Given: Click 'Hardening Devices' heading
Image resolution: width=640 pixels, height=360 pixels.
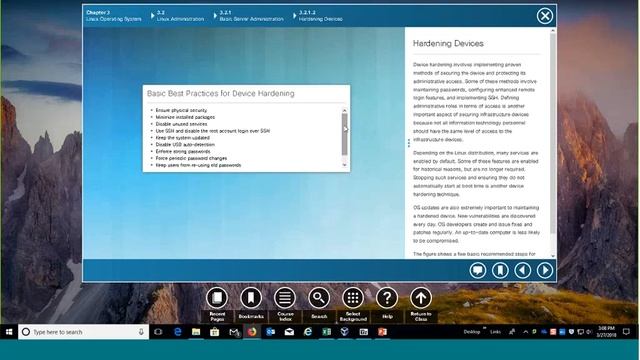Looking at the screenshot, I should (448, 43).
